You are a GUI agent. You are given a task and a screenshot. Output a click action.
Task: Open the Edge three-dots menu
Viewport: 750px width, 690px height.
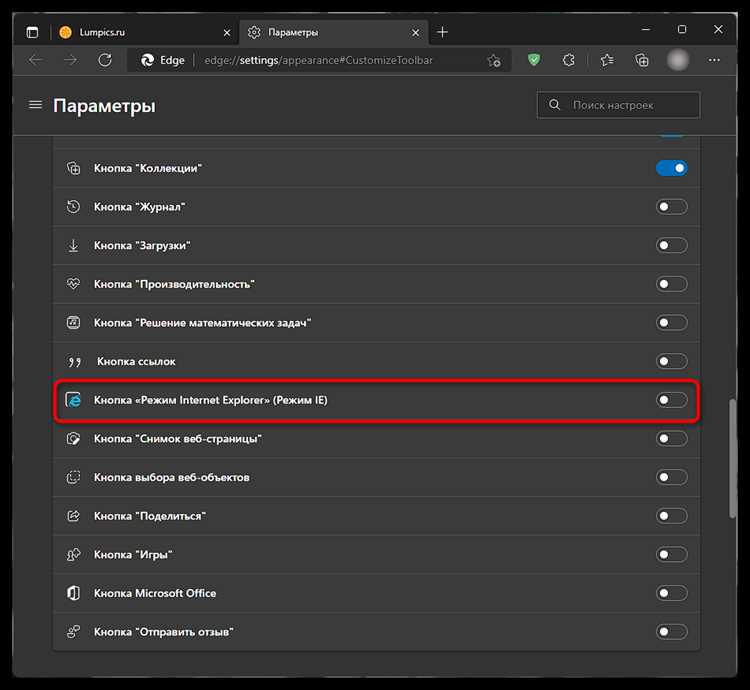pos(714,60)
